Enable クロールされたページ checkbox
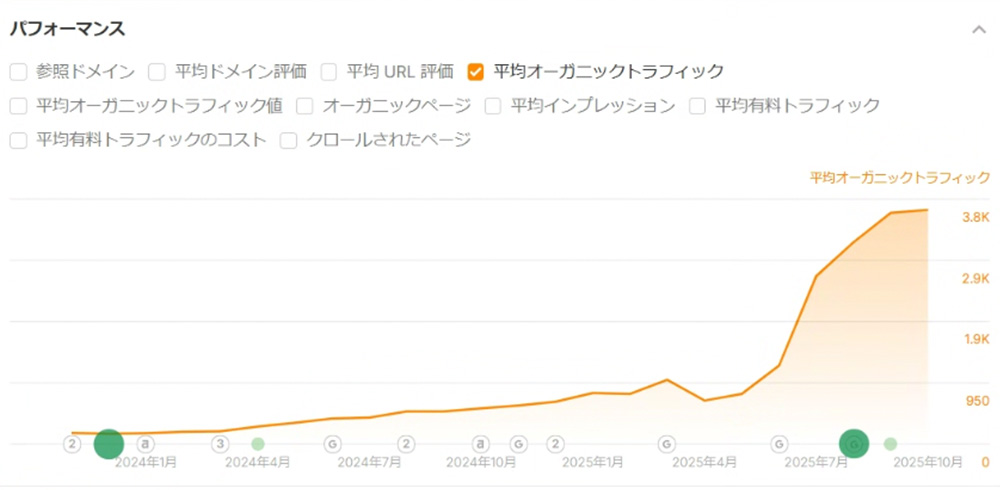Screen dimensions: 1000x490 [x=289, y=140]
